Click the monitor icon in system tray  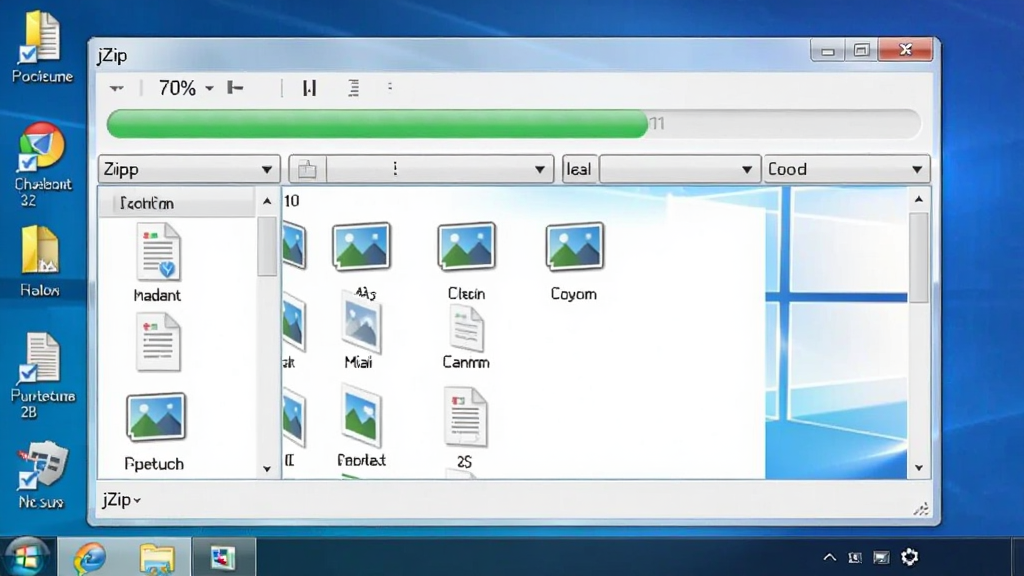(x=881, y=558)
